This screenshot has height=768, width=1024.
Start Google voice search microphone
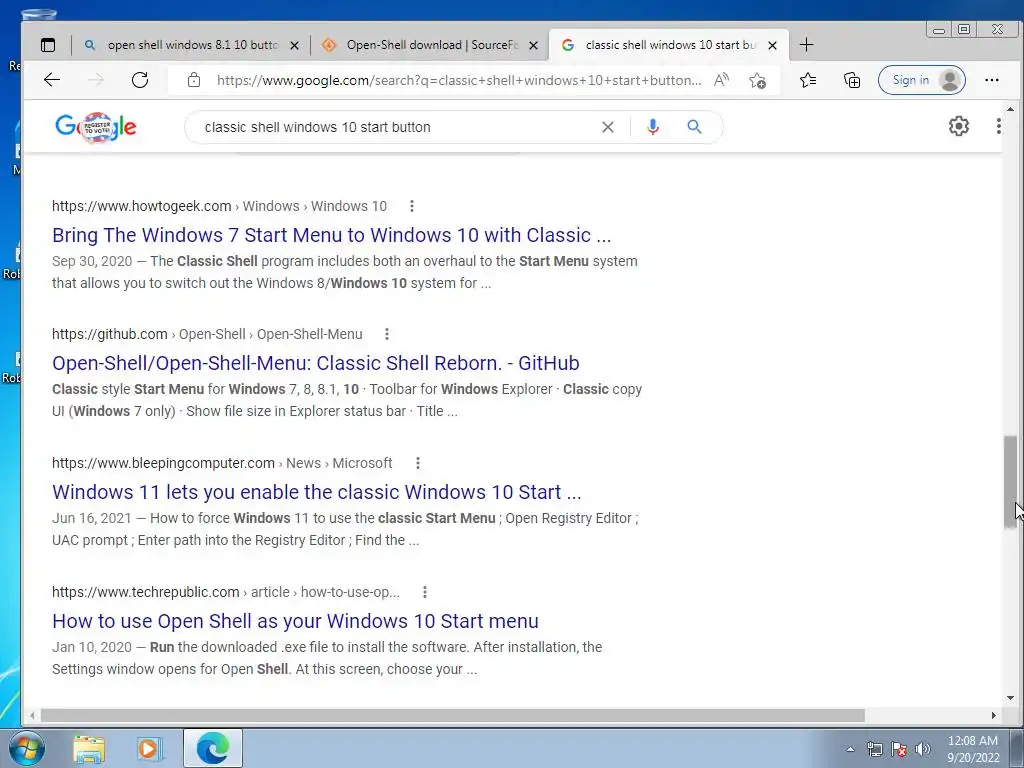point(652,127)
